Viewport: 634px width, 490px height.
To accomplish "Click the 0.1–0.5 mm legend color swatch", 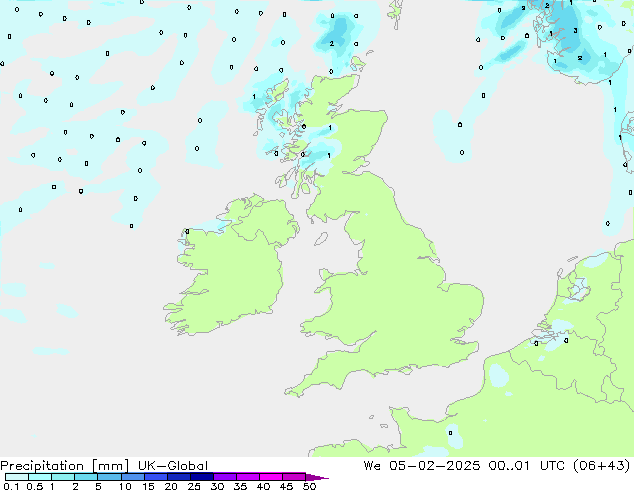I will [17, 477].
